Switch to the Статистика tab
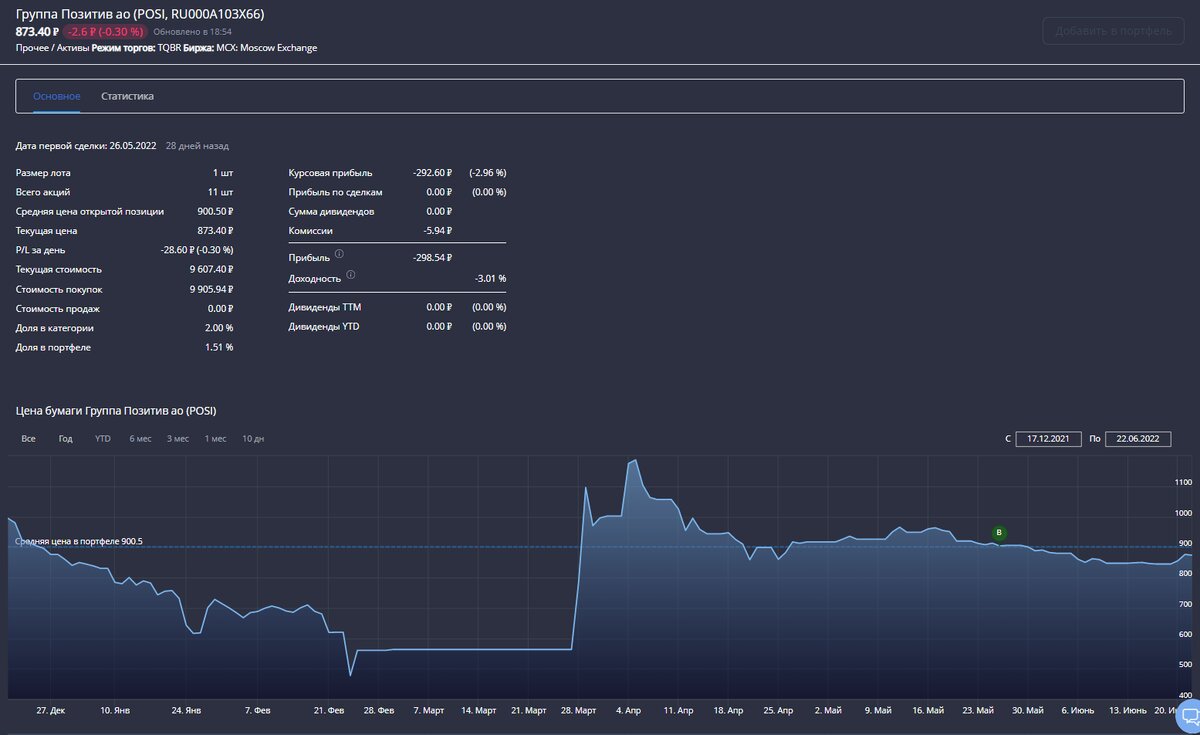 [127, 97]
